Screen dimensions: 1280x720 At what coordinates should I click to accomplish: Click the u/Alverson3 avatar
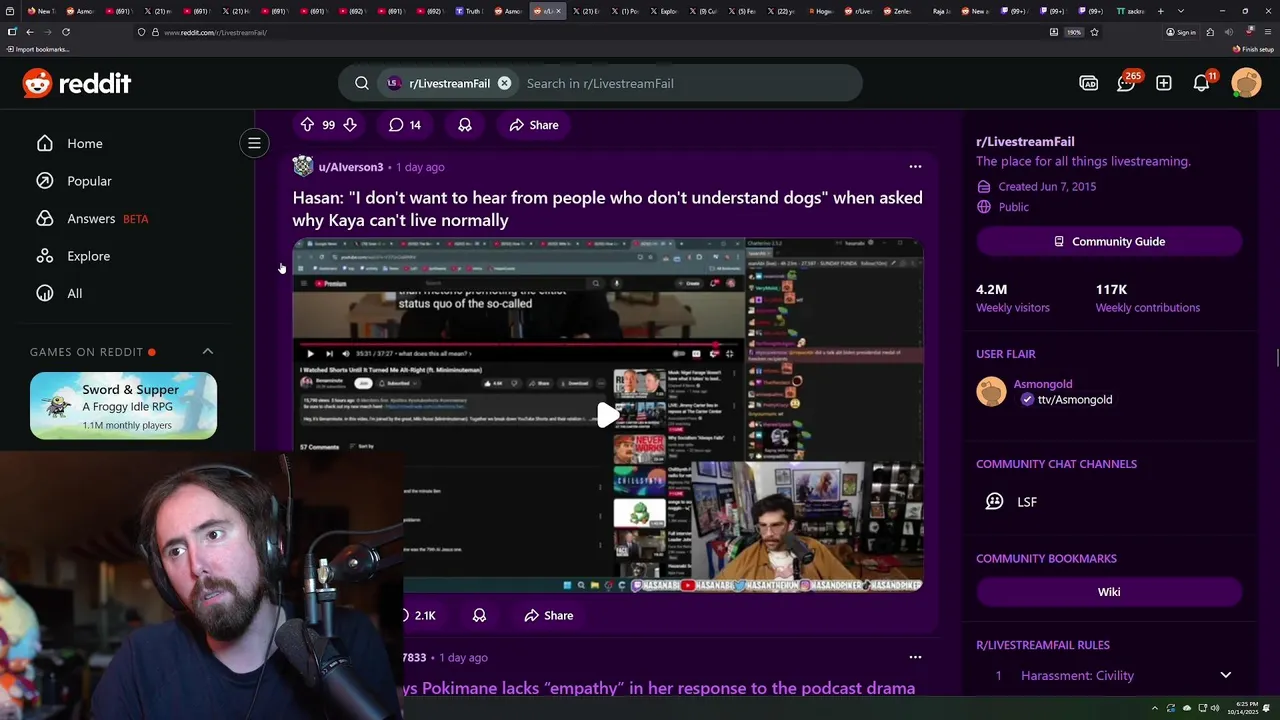point(303,167)
